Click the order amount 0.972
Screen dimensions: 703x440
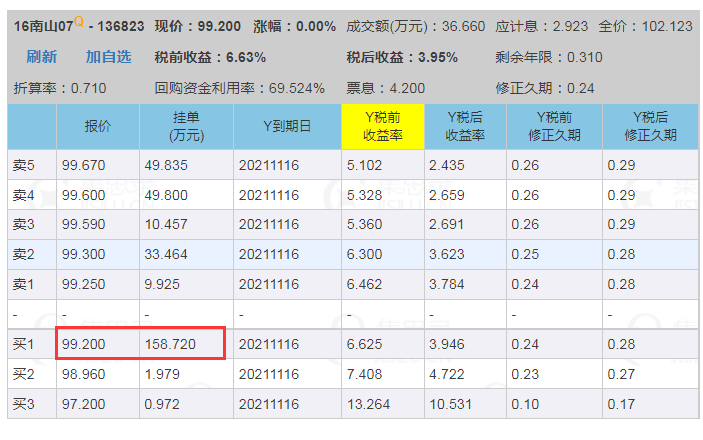(162, 404)
